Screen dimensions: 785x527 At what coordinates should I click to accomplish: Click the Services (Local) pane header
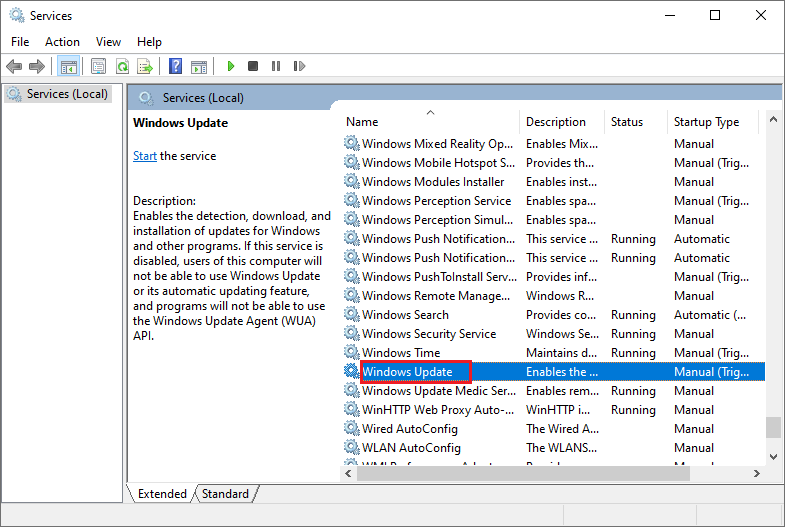pyautogui.click(x=203, y=98)
